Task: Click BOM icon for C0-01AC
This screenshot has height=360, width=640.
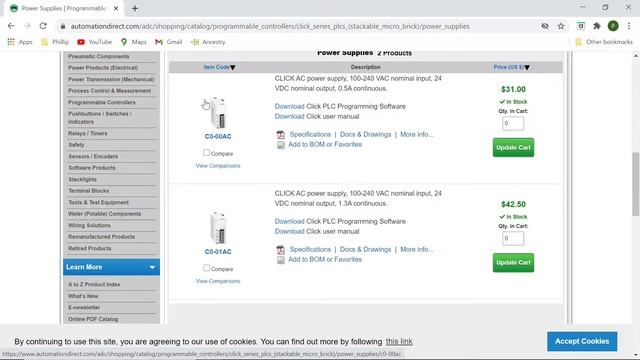Action: (x=280, y=260)
